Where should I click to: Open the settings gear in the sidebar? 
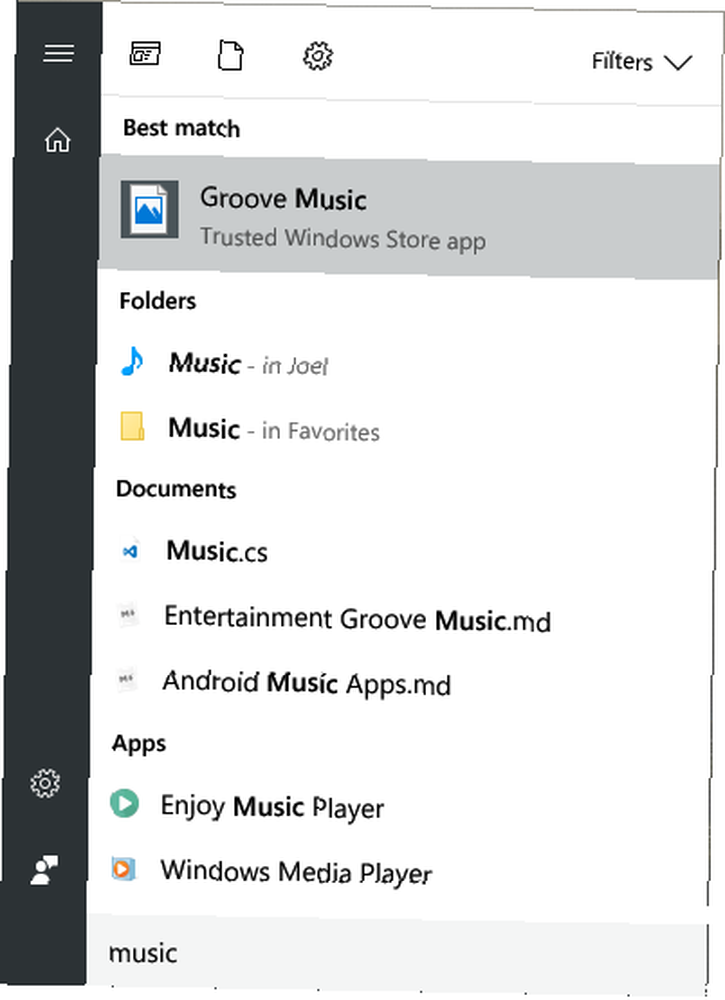[45, 783]
